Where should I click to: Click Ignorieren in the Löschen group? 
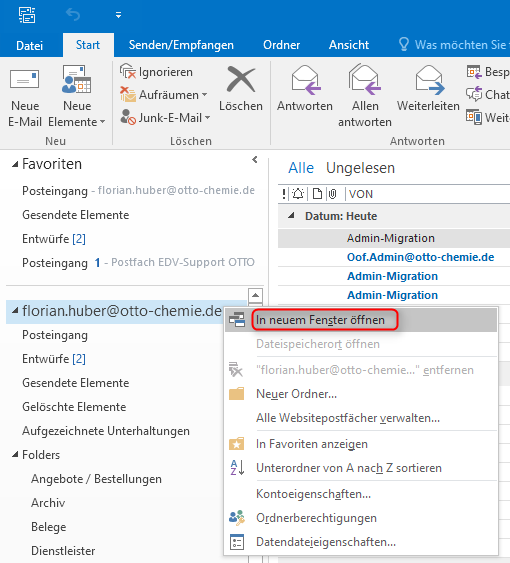point(157,72)
